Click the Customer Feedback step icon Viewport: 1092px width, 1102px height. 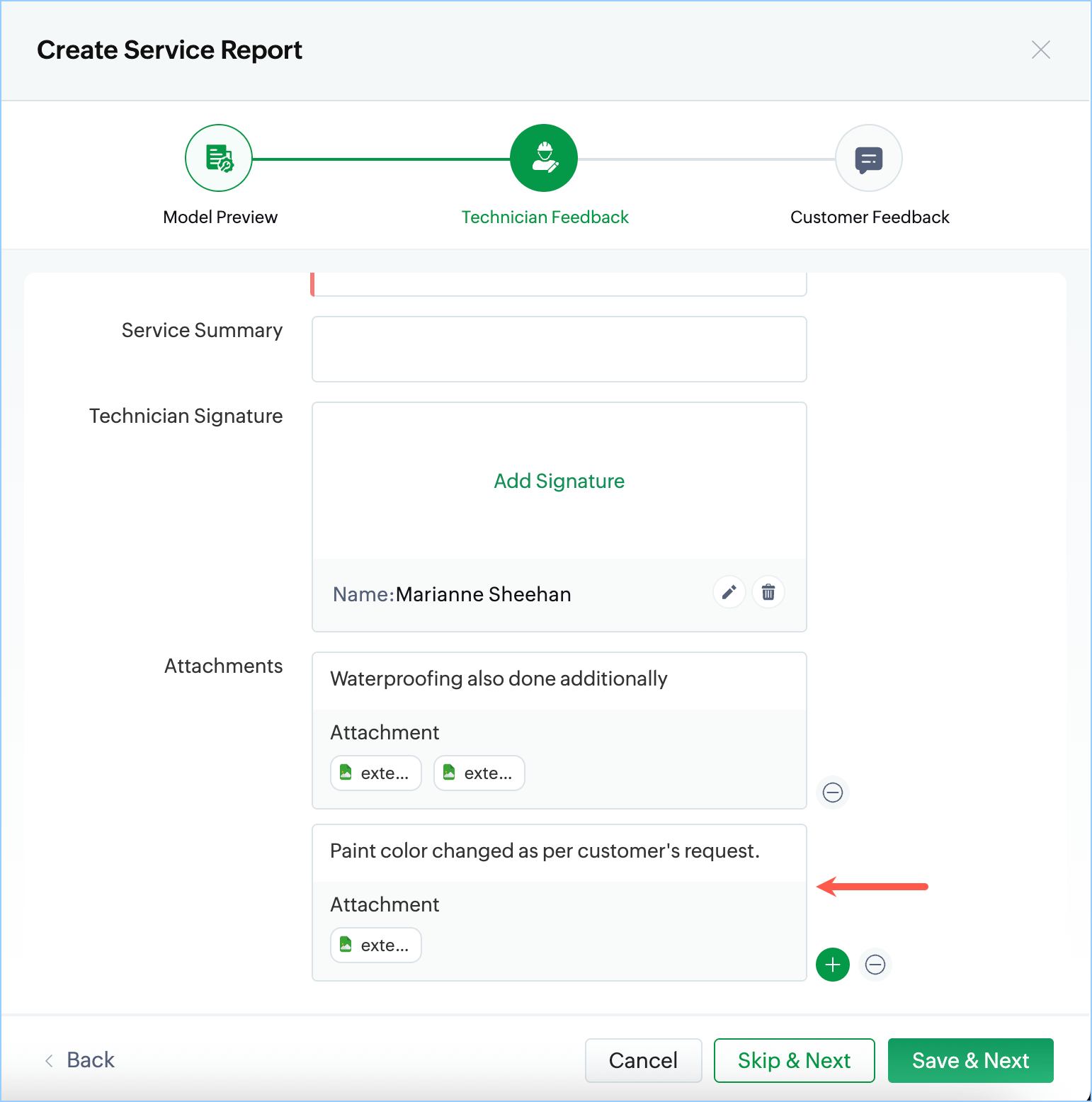869,158
